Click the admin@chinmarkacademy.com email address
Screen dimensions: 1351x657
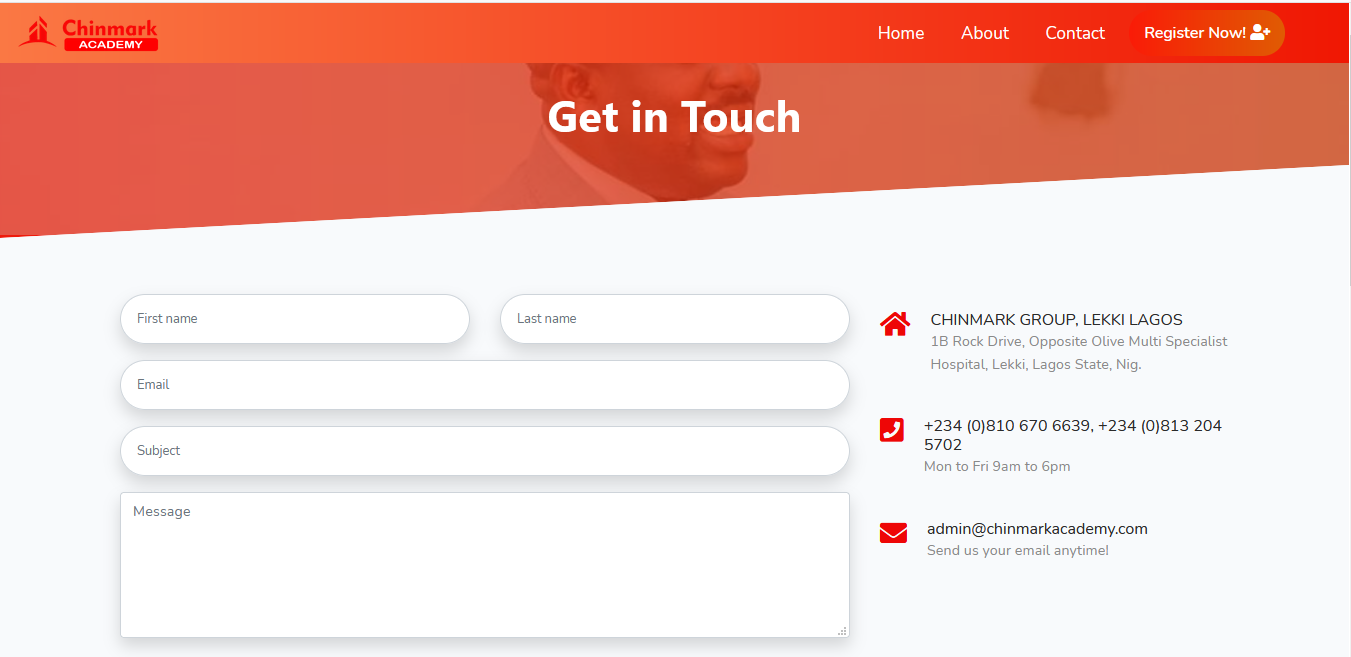(x=1037, y=529)
